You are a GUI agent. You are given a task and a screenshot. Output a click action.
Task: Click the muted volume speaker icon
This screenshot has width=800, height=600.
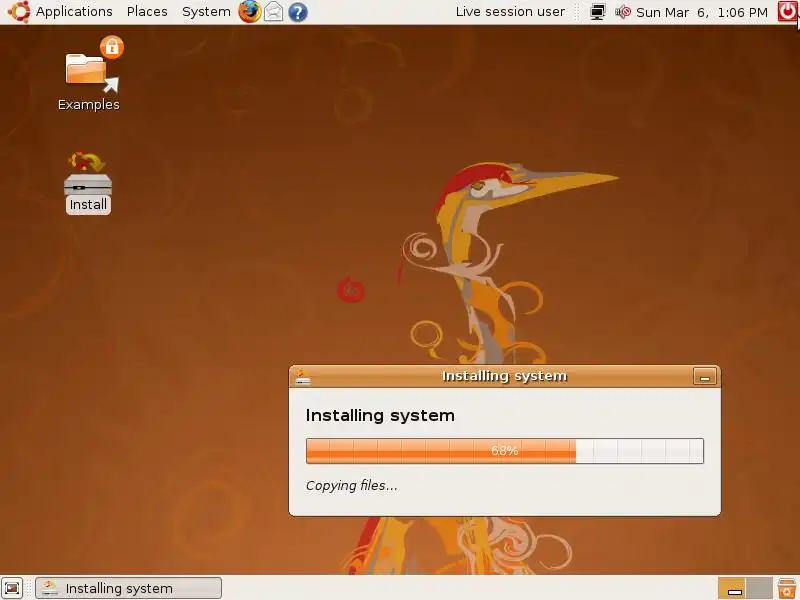[x=623, y=12]
